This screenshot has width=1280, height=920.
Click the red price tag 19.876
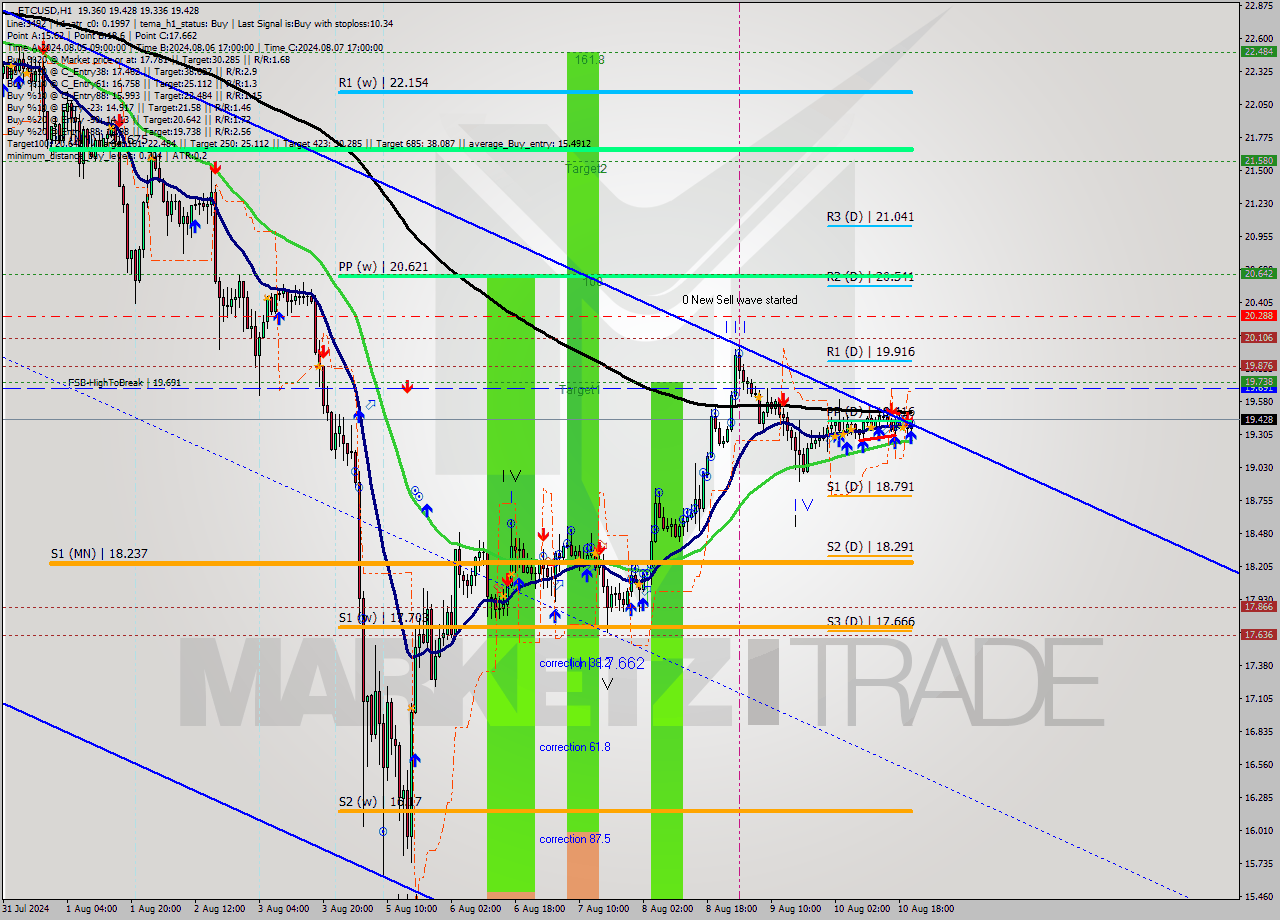[x=1258, y=366]
